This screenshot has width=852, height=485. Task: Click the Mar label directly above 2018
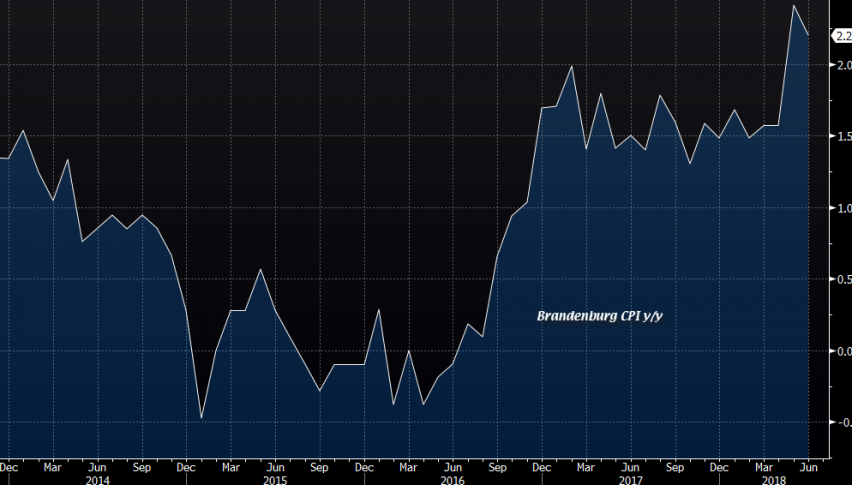pyautogui.click(x=765, y=467)
